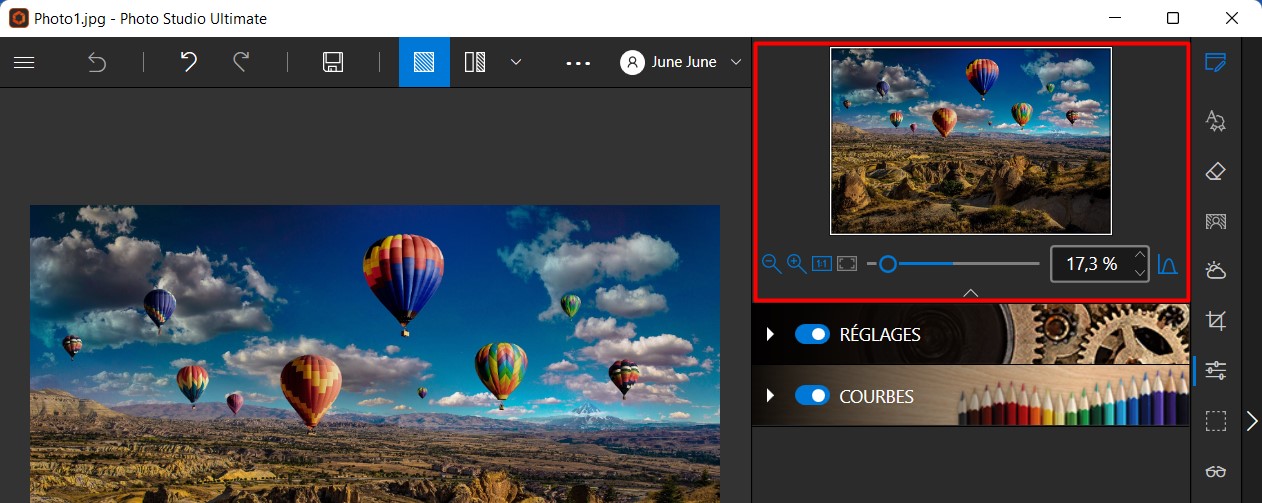Click the COURBES section label
The width and height of the screenshot is (1262, 503).
pos(876,396)
